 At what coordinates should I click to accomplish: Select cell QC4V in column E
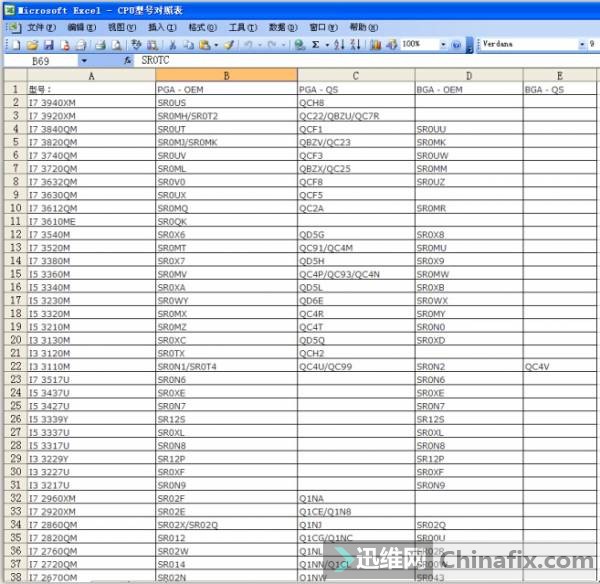560,366
